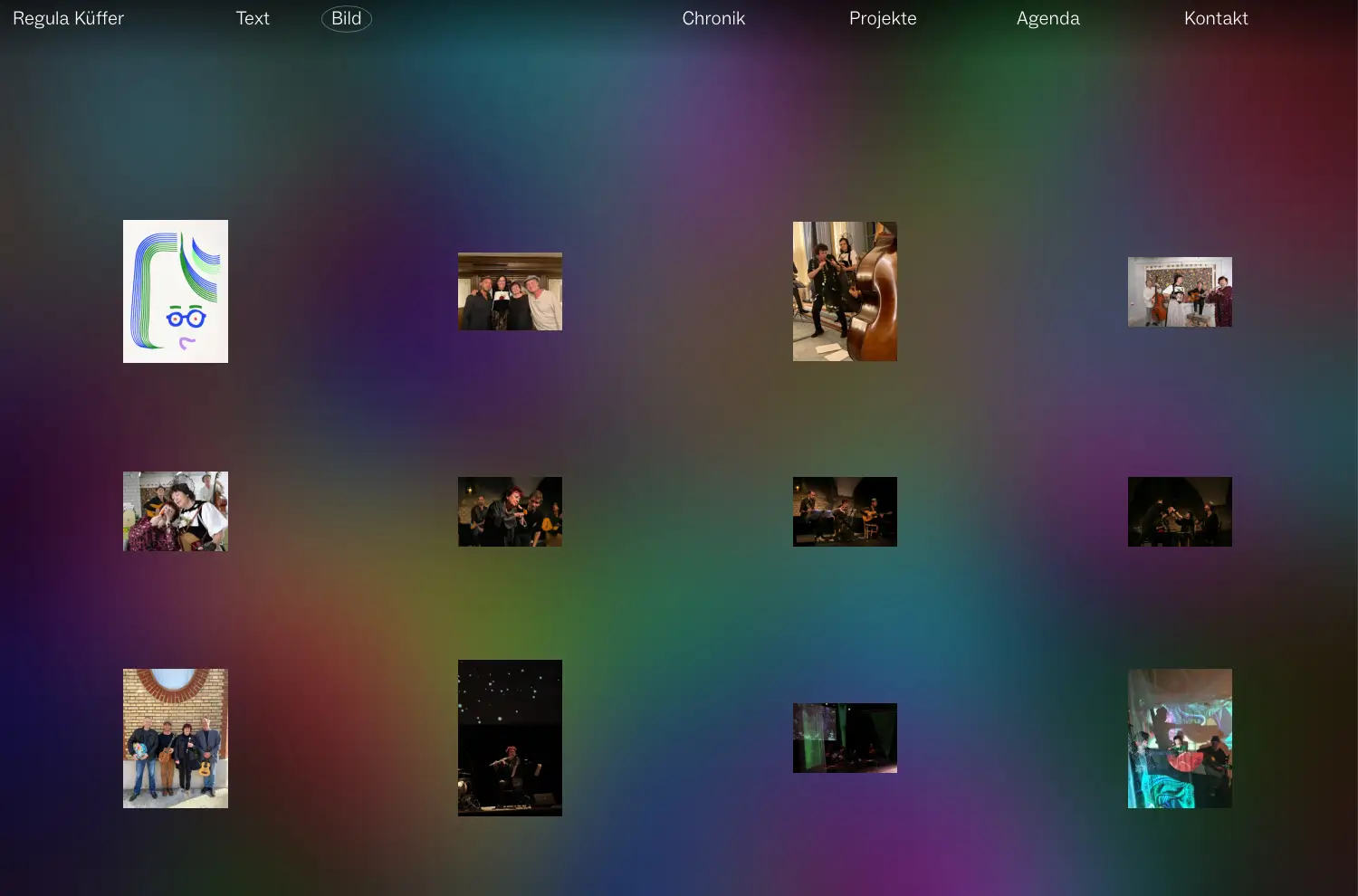Open the colorful turquoise light projection photo
The height and width of the screenshot is (896, 1358).
(x=1180, y=739)
